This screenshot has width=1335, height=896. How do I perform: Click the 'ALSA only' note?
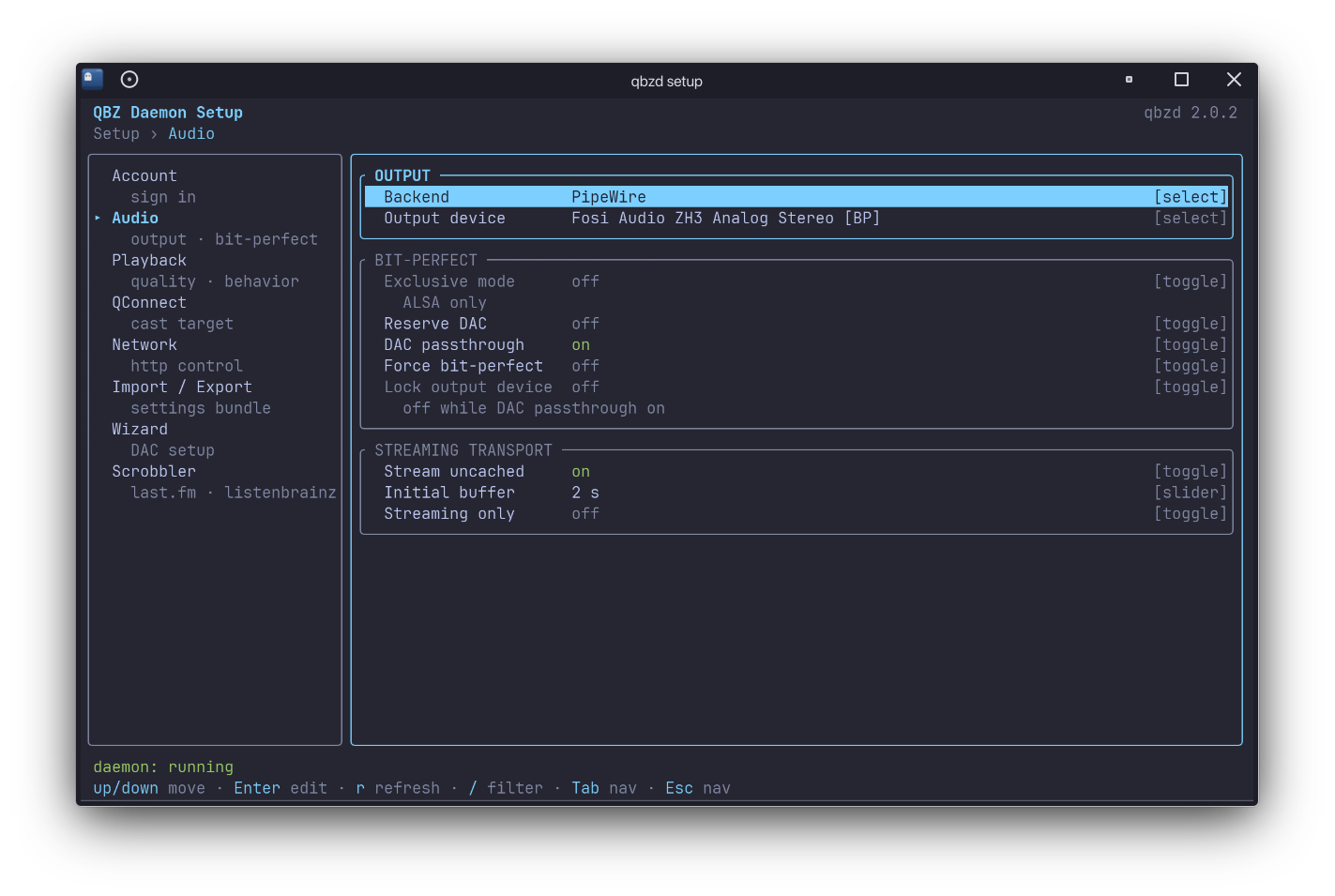(x=445, y=303)
